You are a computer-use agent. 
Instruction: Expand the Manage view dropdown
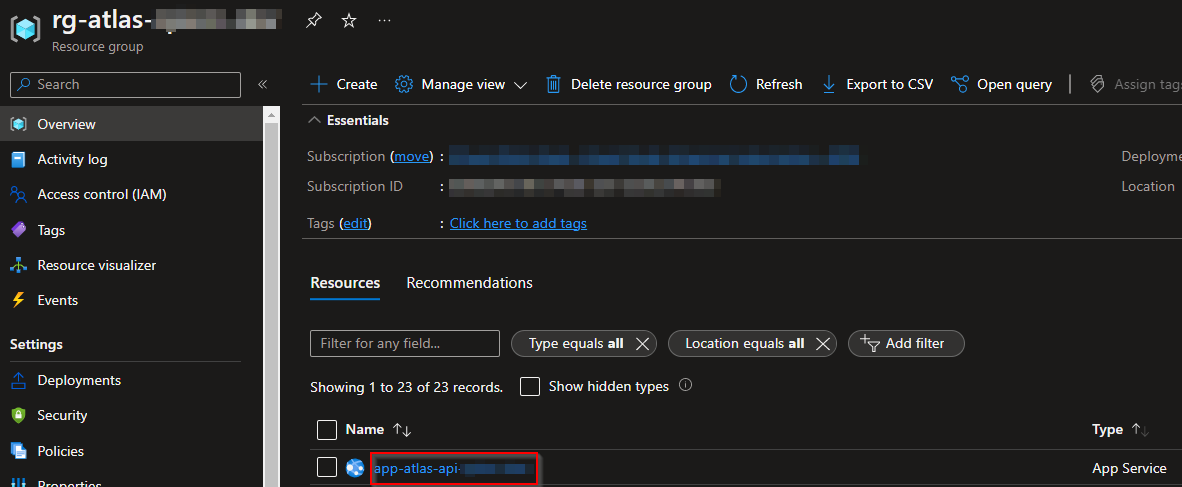[x=520, y=85]
